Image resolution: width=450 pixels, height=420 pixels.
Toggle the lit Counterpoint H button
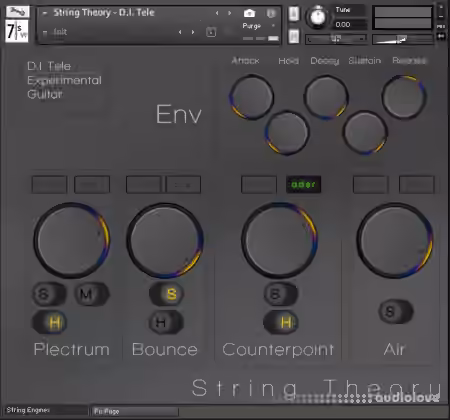coord(280,322)
